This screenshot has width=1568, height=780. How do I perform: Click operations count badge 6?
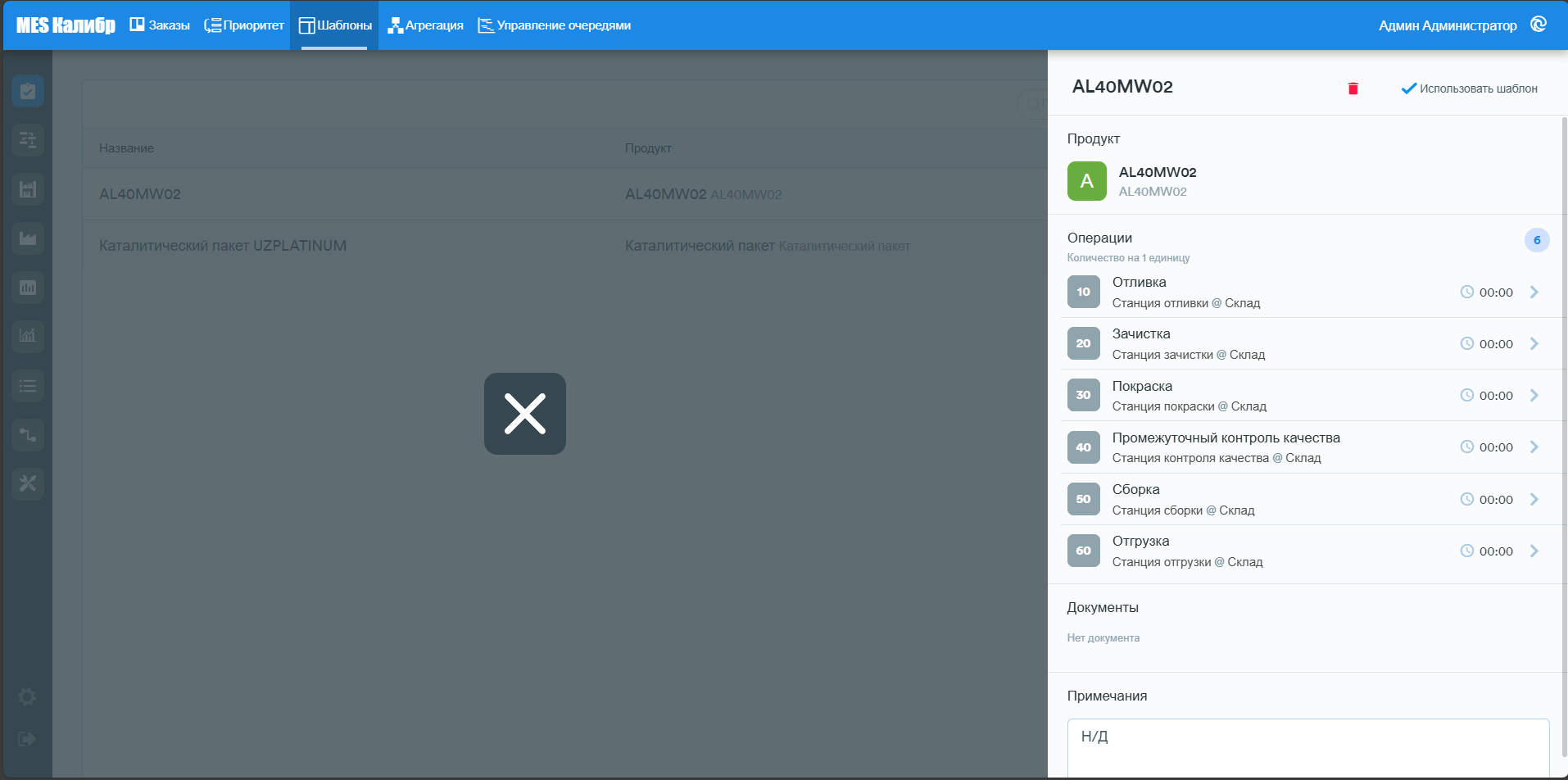pyautogui.click(x=1537, y=240)
